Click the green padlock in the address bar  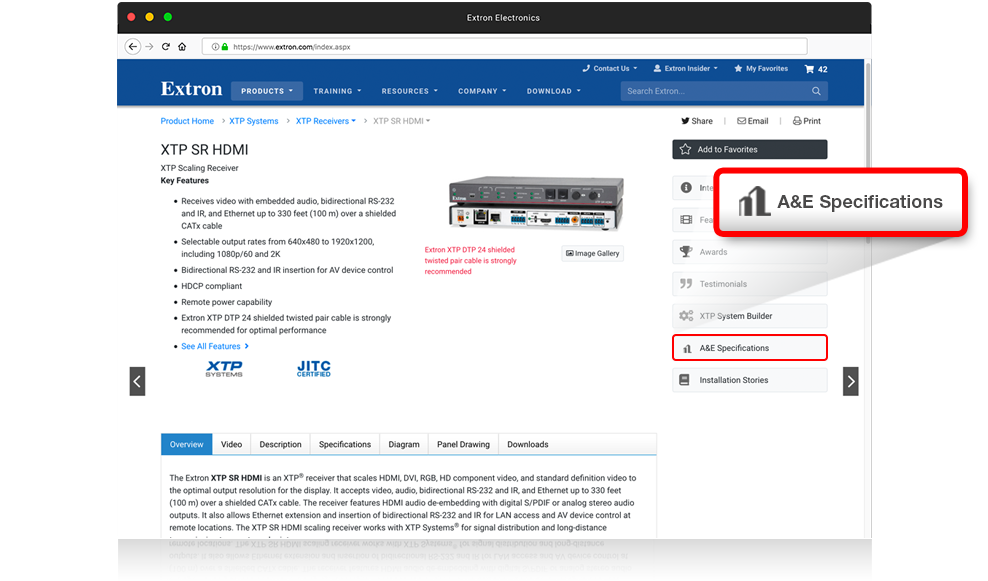tap(225, 47)
